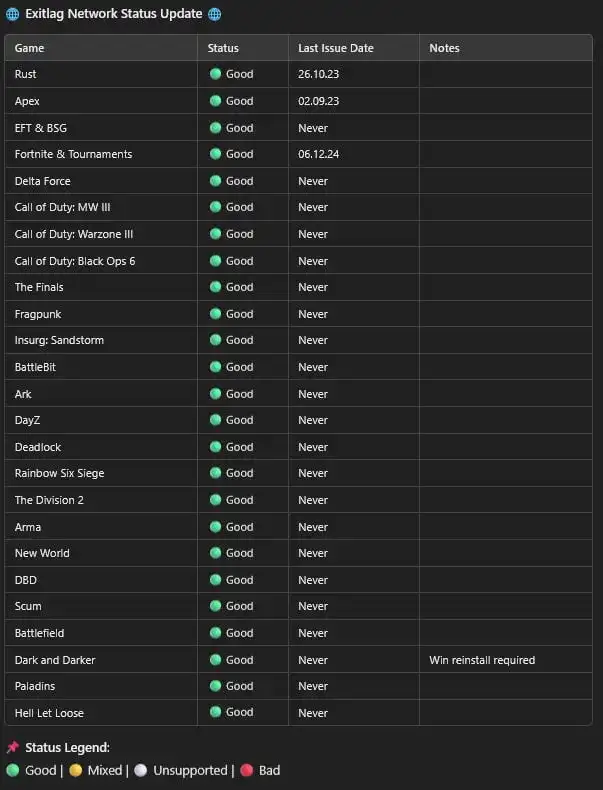Click the green status dot for Fortnite & Tournaments
The image size is (603, 790).
coord(215,154)
